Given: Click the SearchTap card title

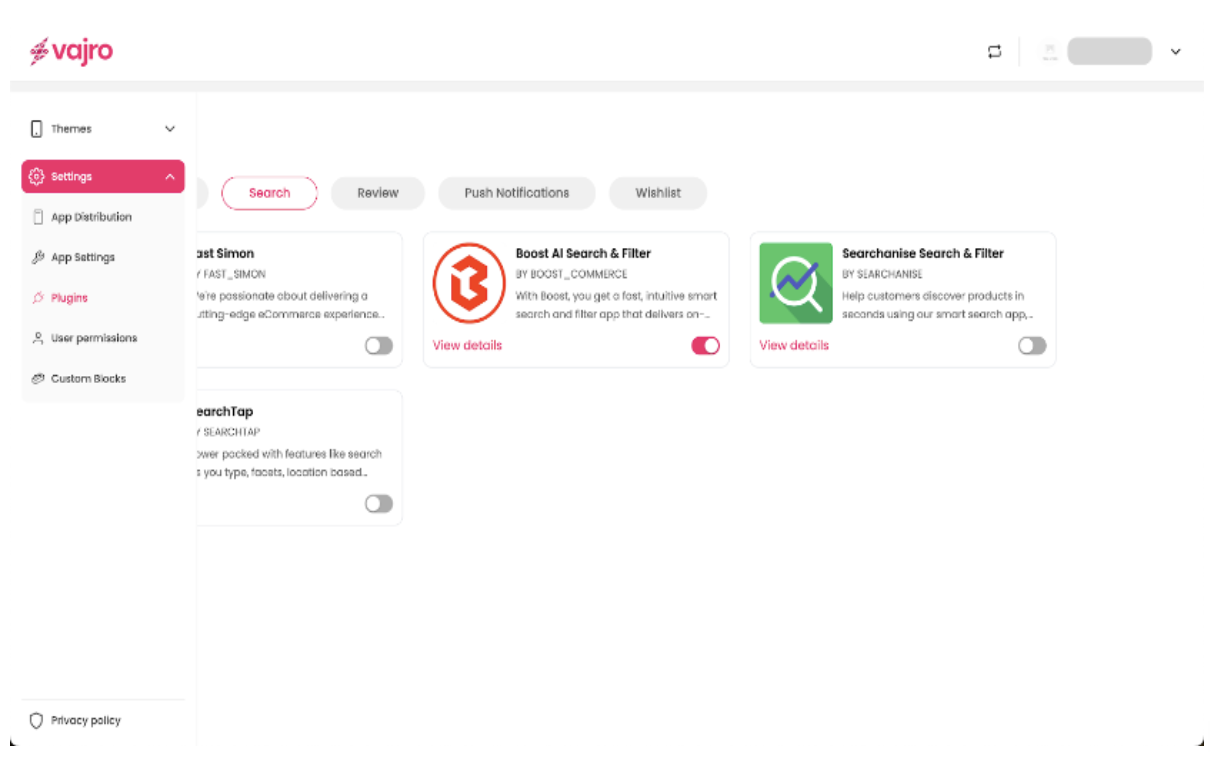Looking at the screenshot, I should [226, 412].
